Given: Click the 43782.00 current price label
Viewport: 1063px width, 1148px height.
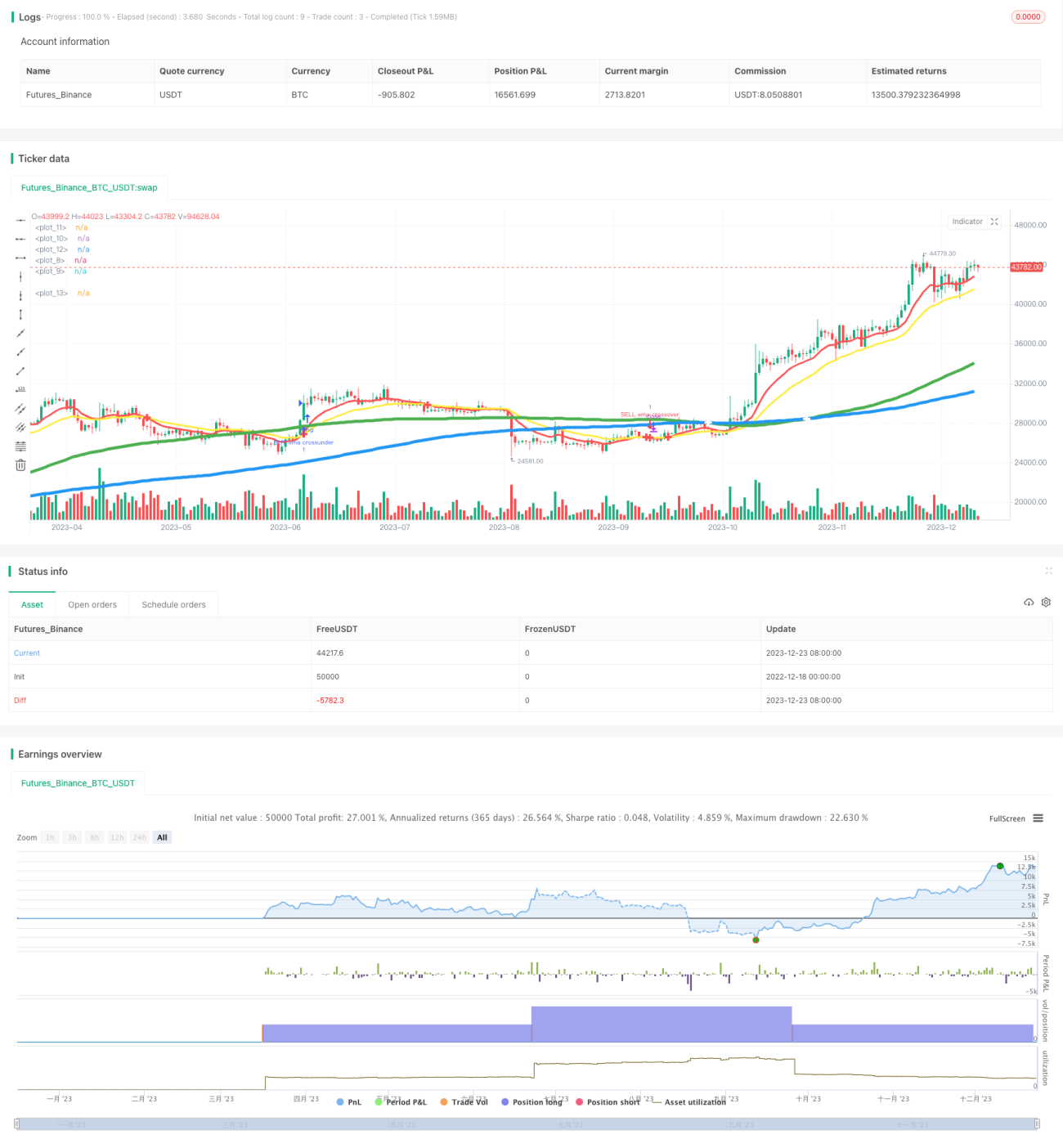Looking at the screenshot, I should 1026,267.
